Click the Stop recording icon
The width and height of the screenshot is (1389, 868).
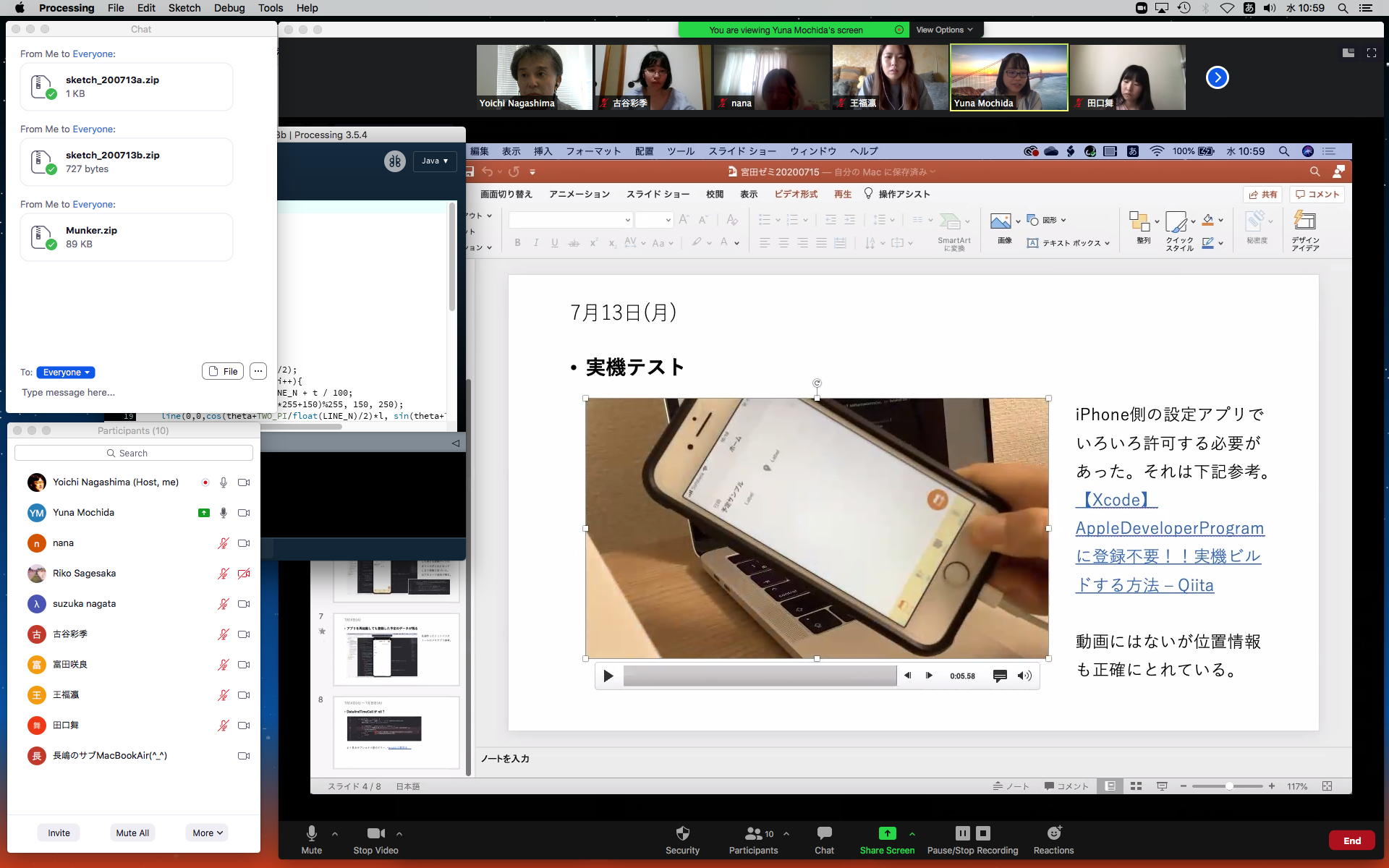pyautogui.click(x=982, y=833)
